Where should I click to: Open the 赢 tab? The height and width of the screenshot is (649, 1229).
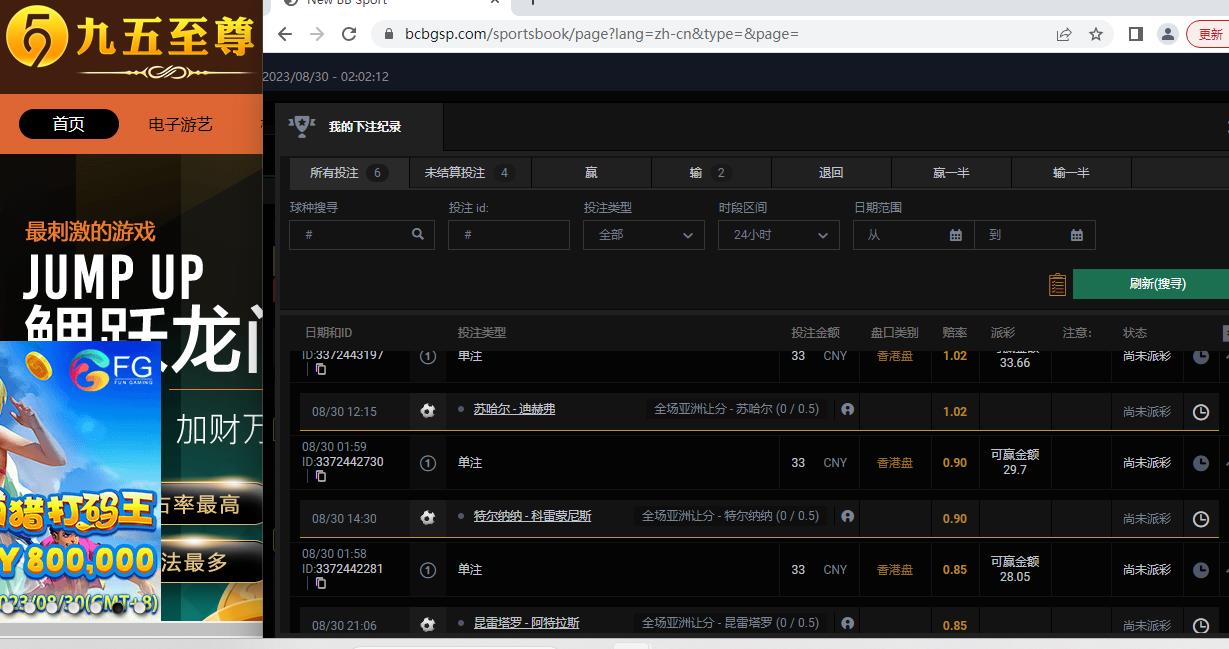pos(591,173)
